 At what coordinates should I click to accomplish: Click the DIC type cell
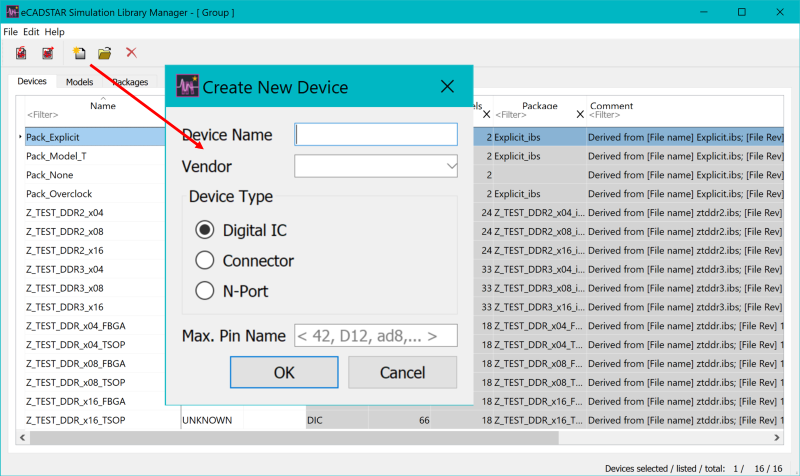[x=337, y=420]
